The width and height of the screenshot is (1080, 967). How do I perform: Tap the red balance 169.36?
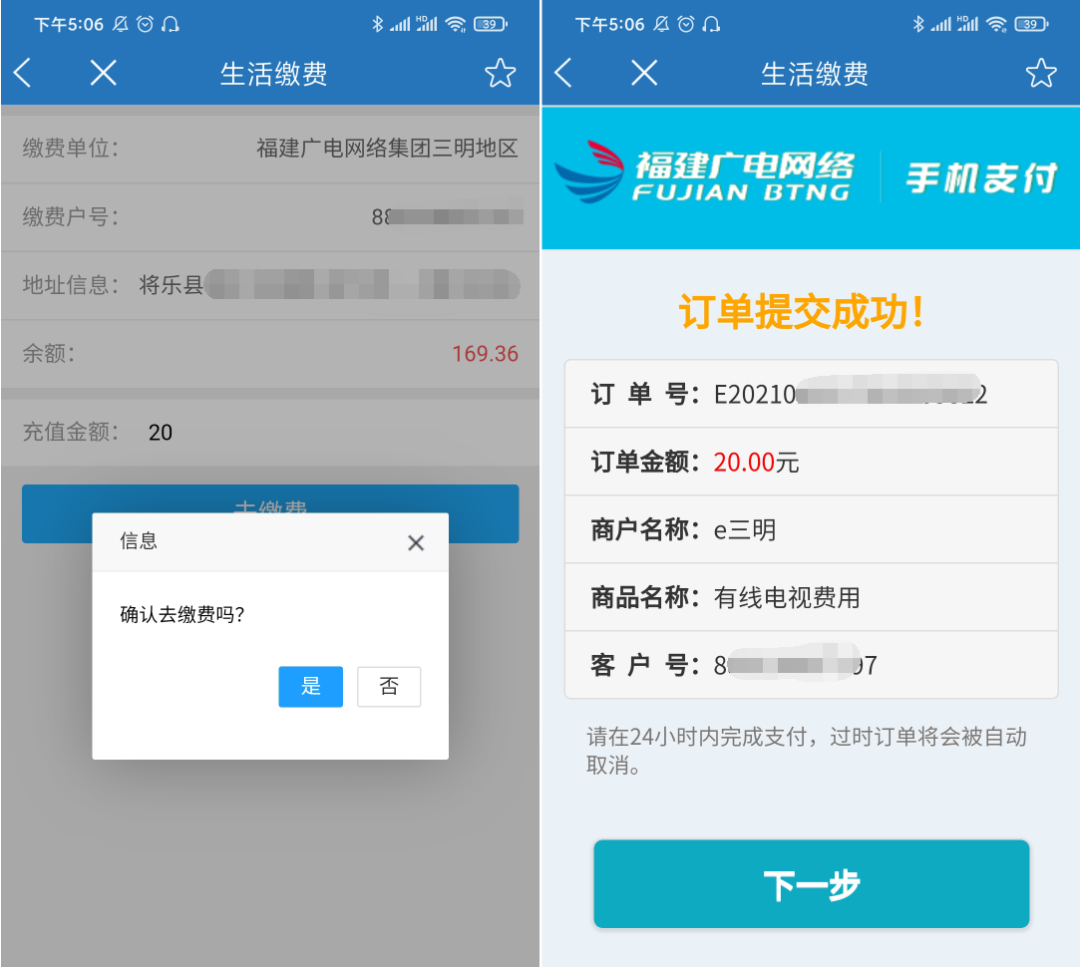pos(485,353)
